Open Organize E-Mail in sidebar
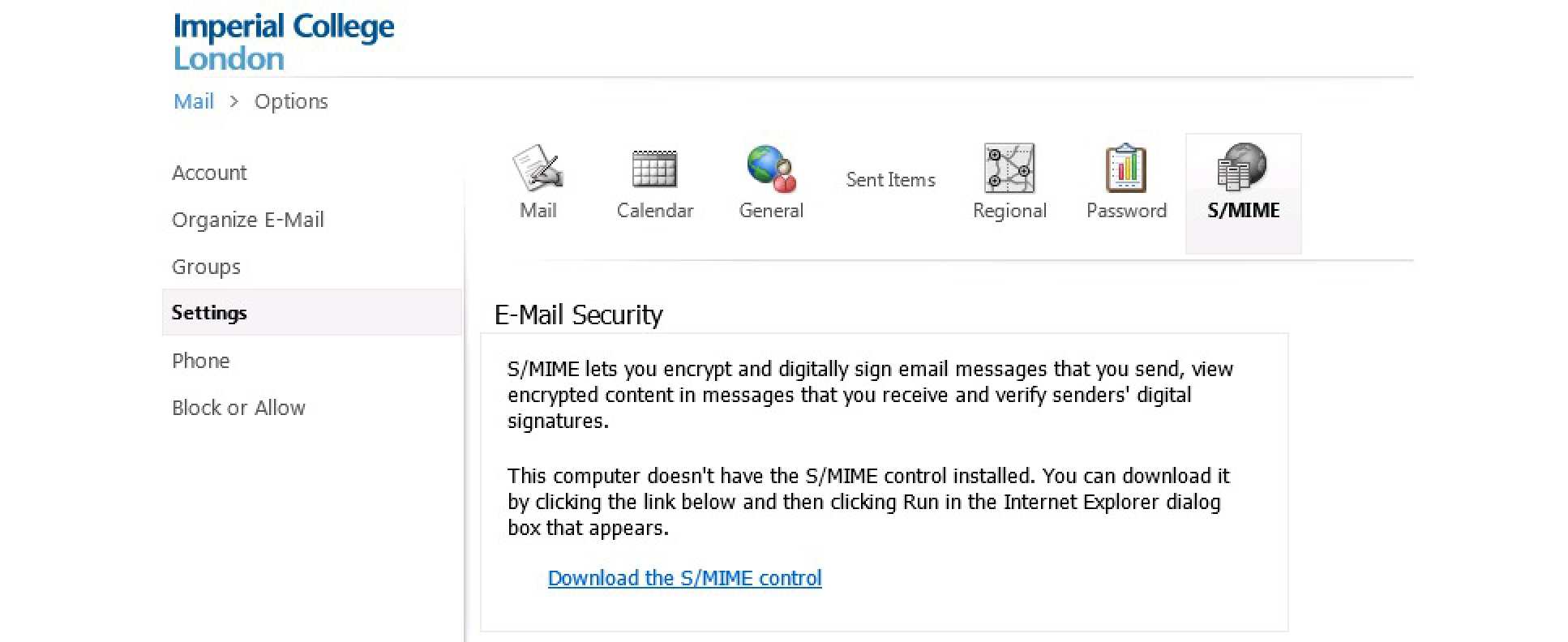Viewport: 1568px width, 642px height. coord(247,220)
